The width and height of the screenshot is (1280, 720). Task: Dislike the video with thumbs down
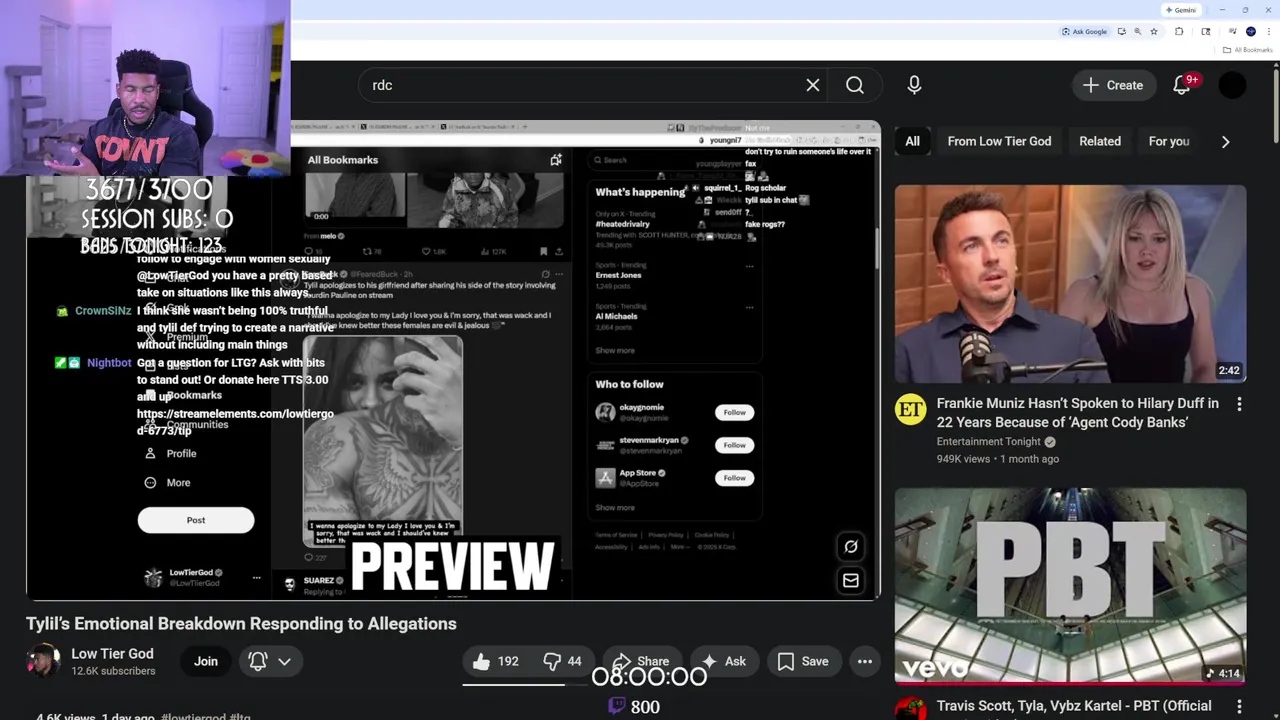pyautogui.click(x=561, y=661)
